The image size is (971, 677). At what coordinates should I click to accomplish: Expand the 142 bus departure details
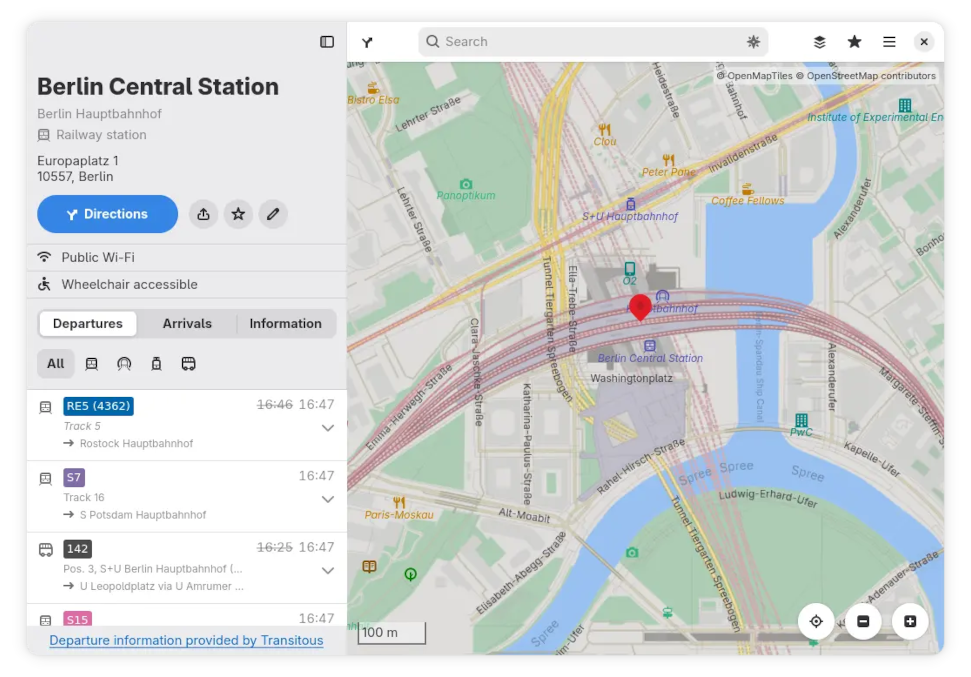click(328, 570)
